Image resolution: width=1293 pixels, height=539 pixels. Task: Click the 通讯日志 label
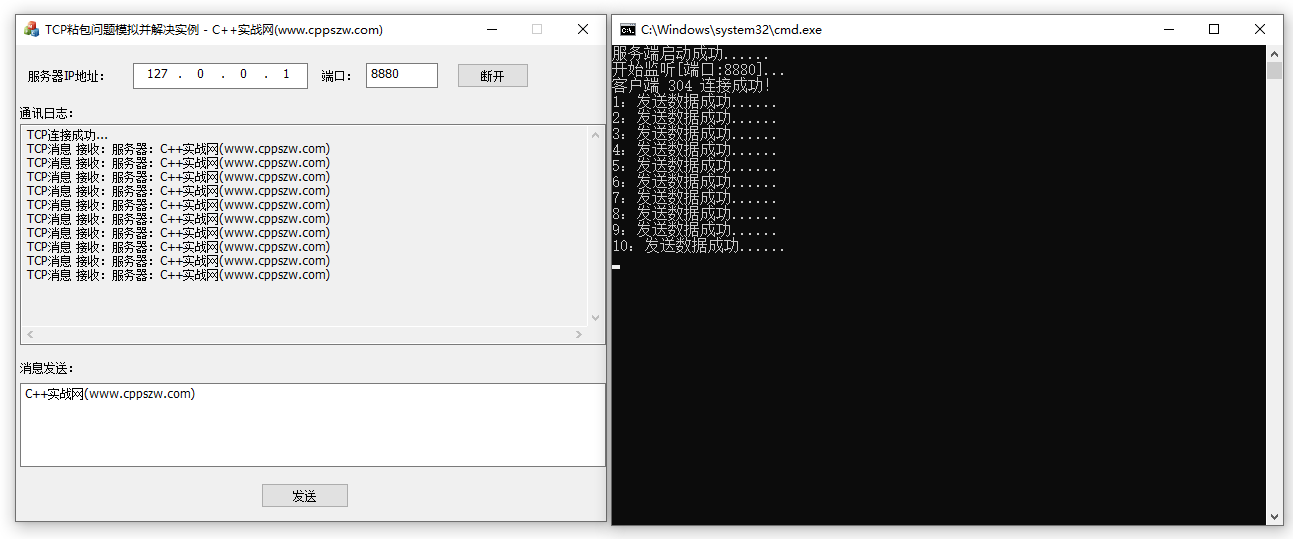(x=47, y=113)
